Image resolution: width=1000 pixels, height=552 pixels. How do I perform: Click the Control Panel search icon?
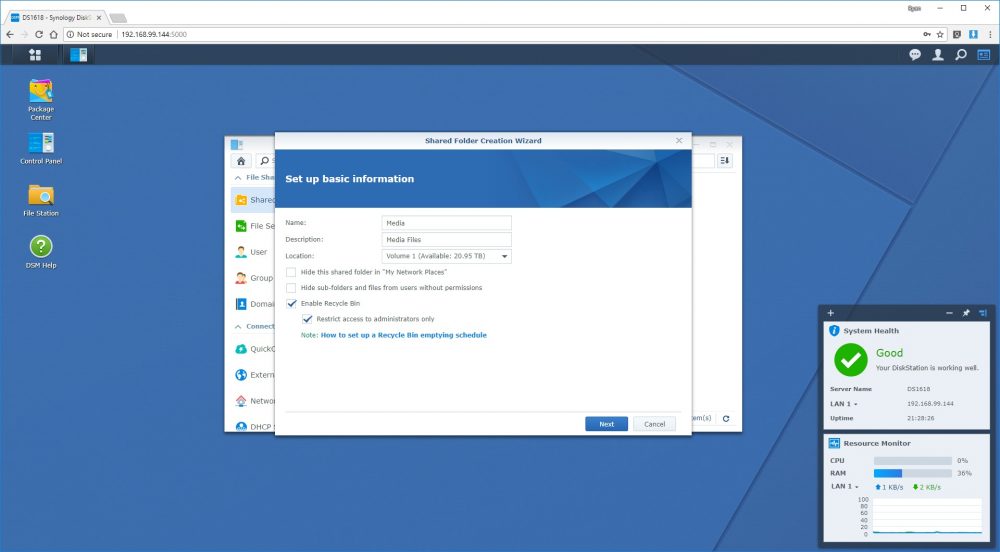click(x=265, y=161)
